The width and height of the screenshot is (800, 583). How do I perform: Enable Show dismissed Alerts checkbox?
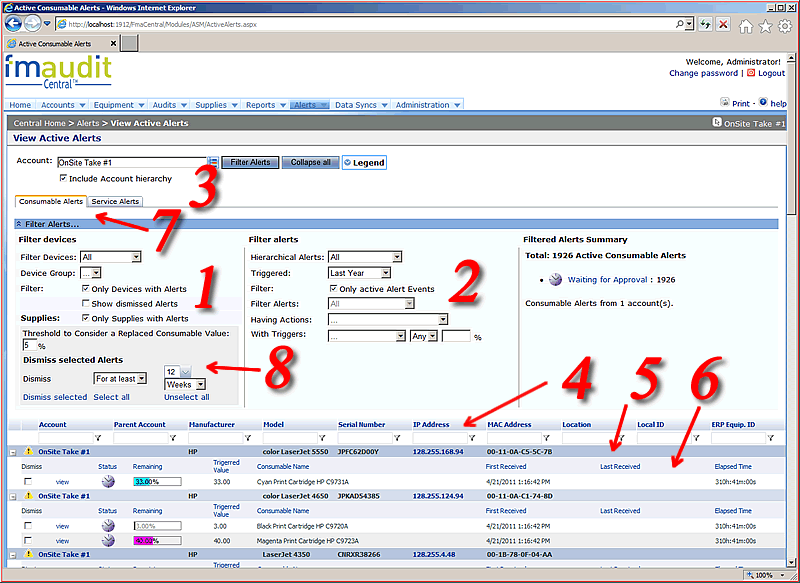[x=85, y=303]
